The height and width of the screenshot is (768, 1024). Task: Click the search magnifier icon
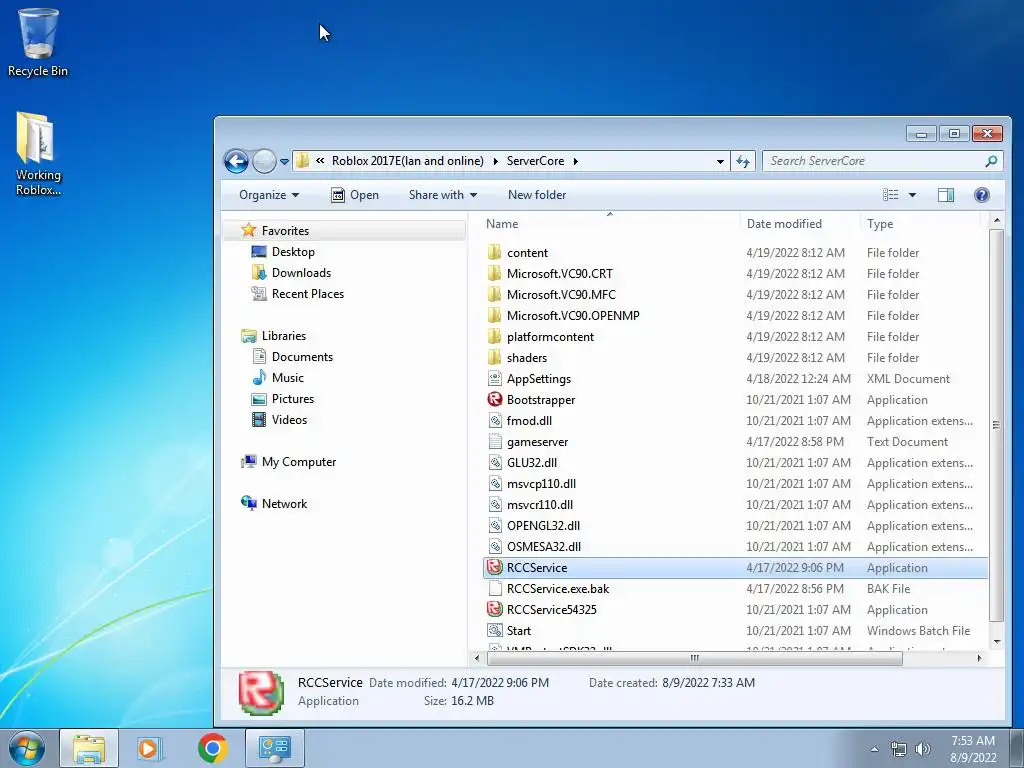coord(991,161)
